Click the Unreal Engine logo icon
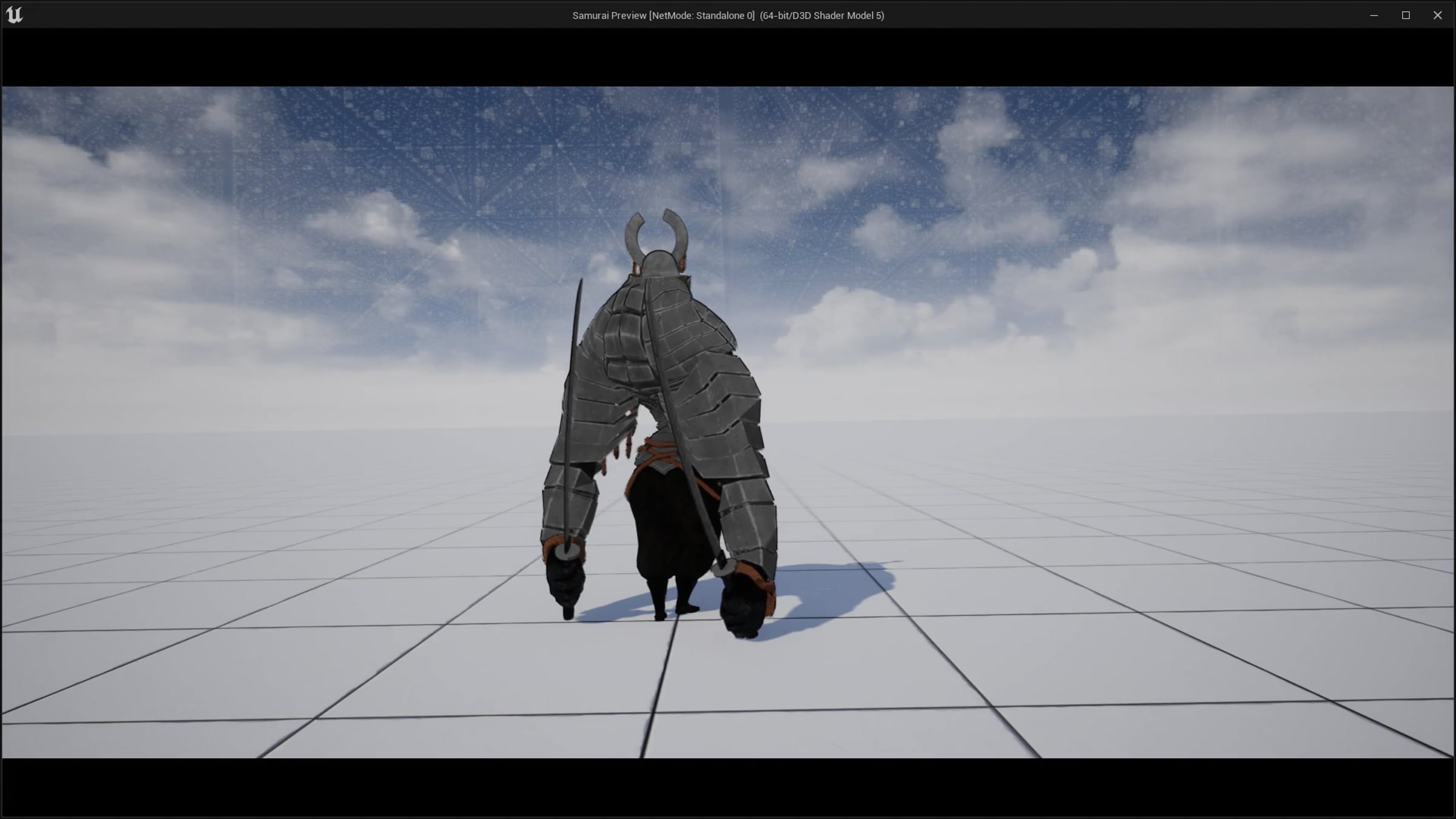1456x819 pixels. pos(14,15)
